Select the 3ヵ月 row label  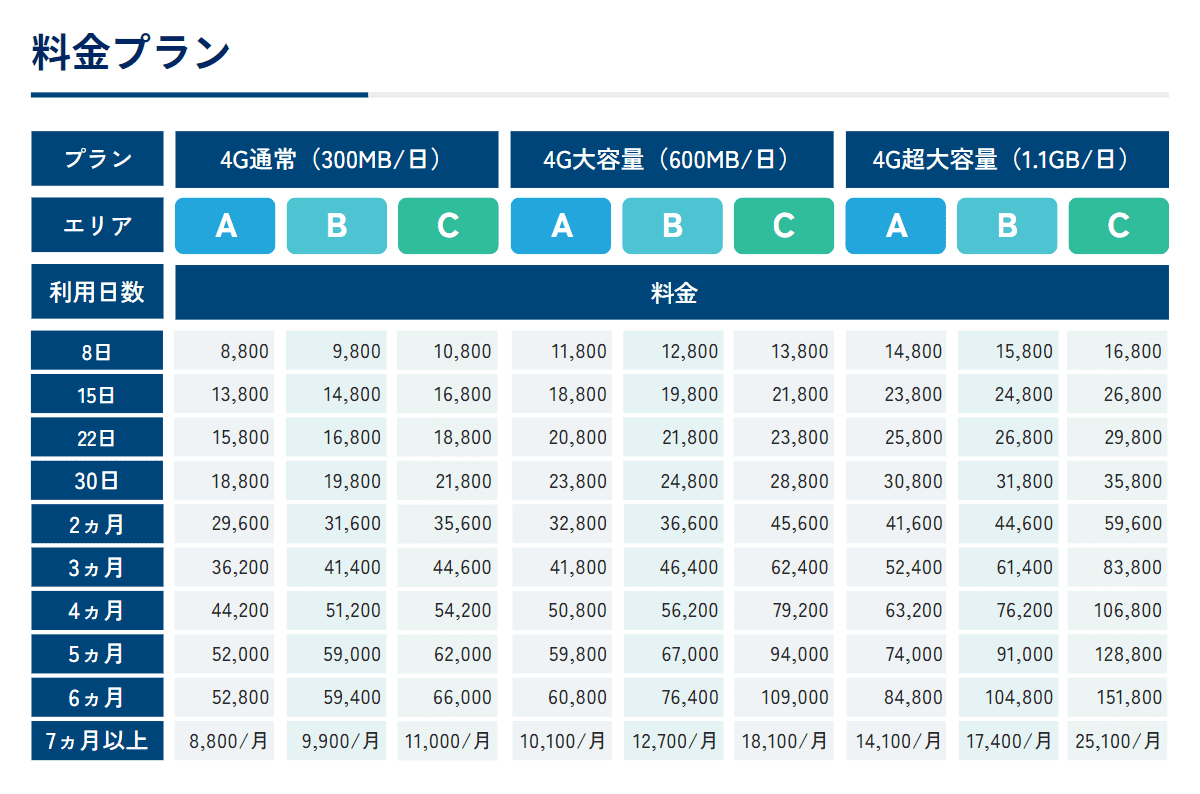pyautogui.click(x=97, y=568)
